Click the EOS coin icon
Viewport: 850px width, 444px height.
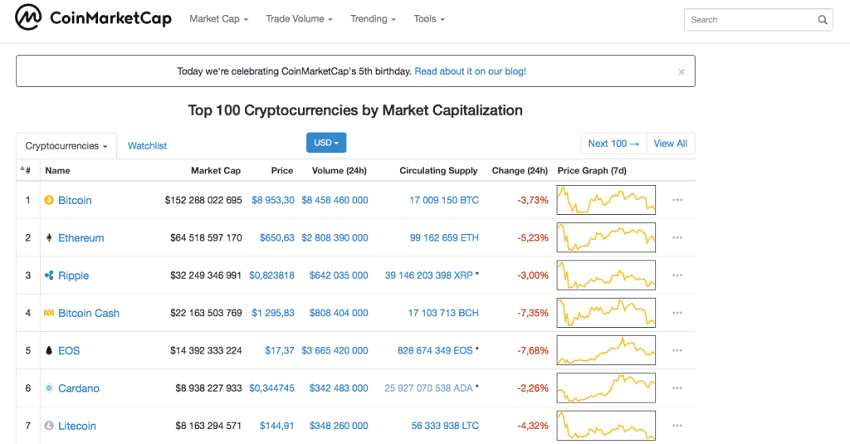point(49,351)
